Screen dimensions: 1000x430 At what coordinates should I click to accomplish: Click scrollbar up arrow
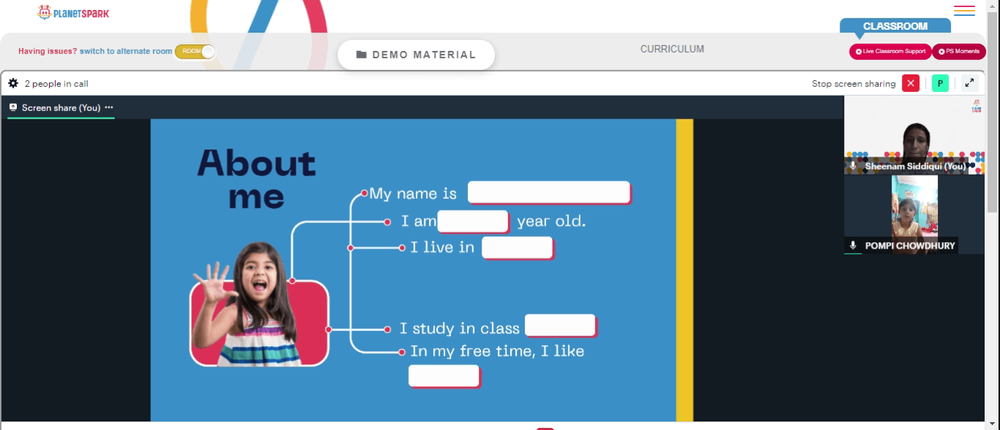point(993,4)
